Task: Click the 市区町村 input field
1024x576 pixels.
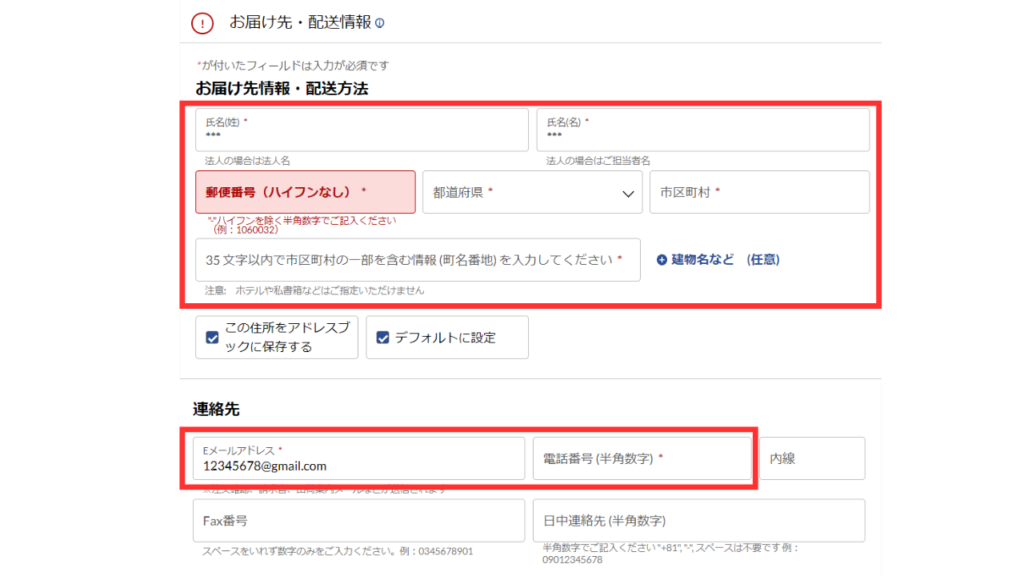Action: tap(759, 192)
